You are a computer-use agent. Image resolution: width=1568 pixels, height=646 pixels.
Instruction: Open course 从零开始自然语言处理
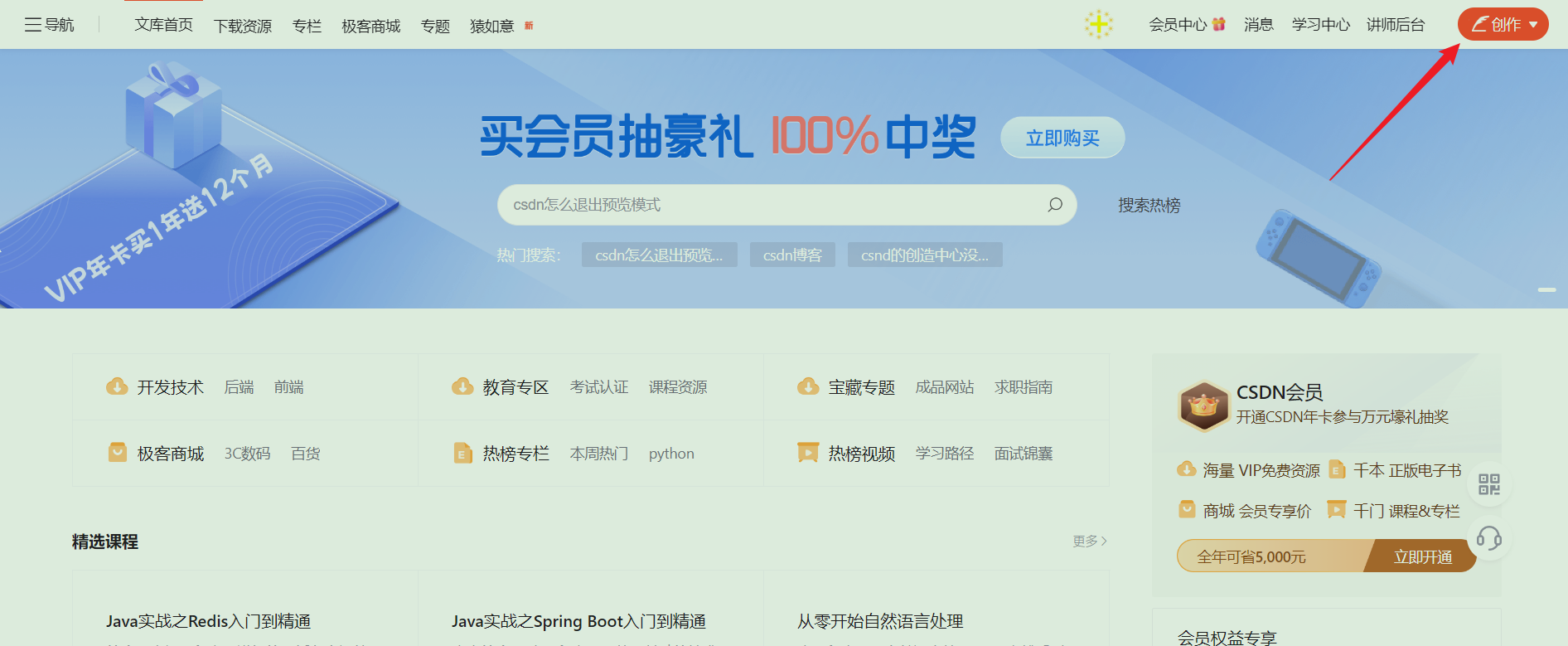click(x=880, y=621)
